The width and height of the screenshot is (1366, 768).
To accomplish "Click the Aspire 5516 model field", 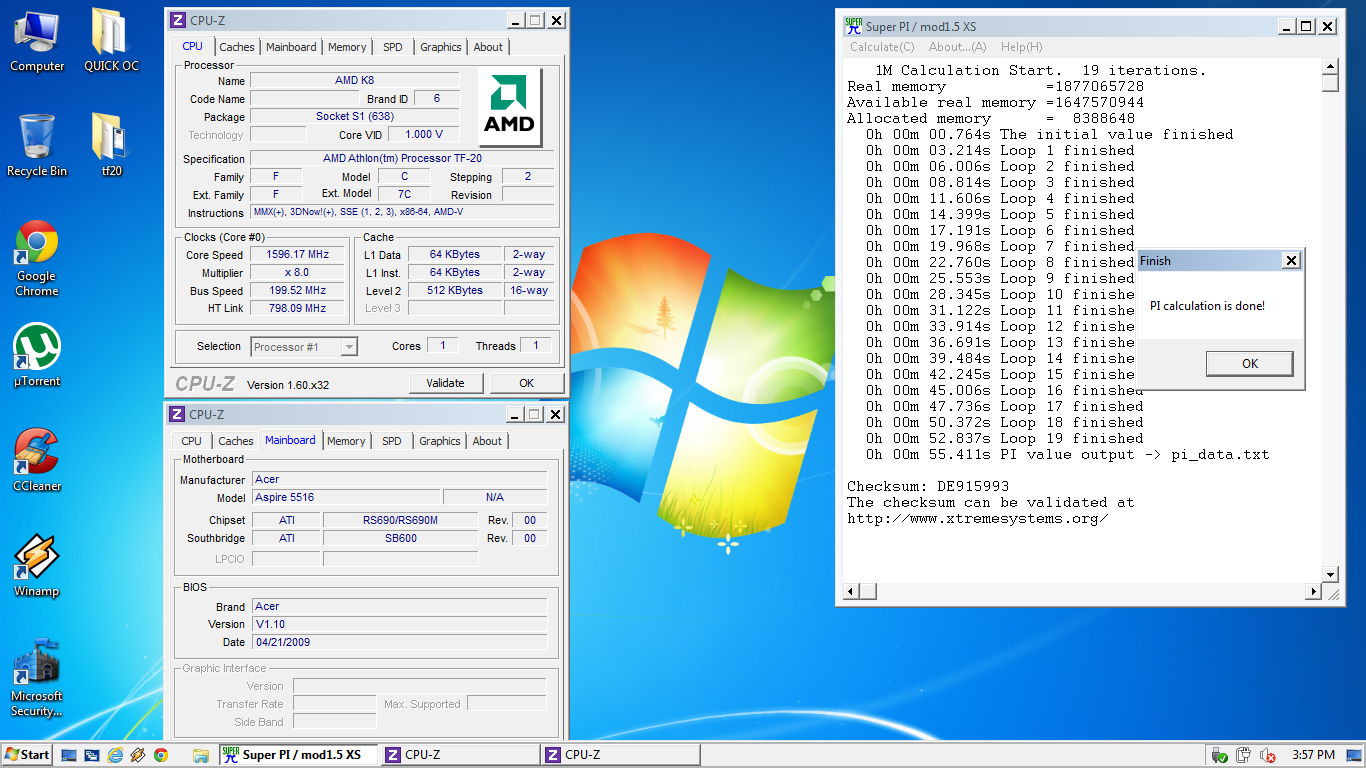I will [x=345, y=498].
